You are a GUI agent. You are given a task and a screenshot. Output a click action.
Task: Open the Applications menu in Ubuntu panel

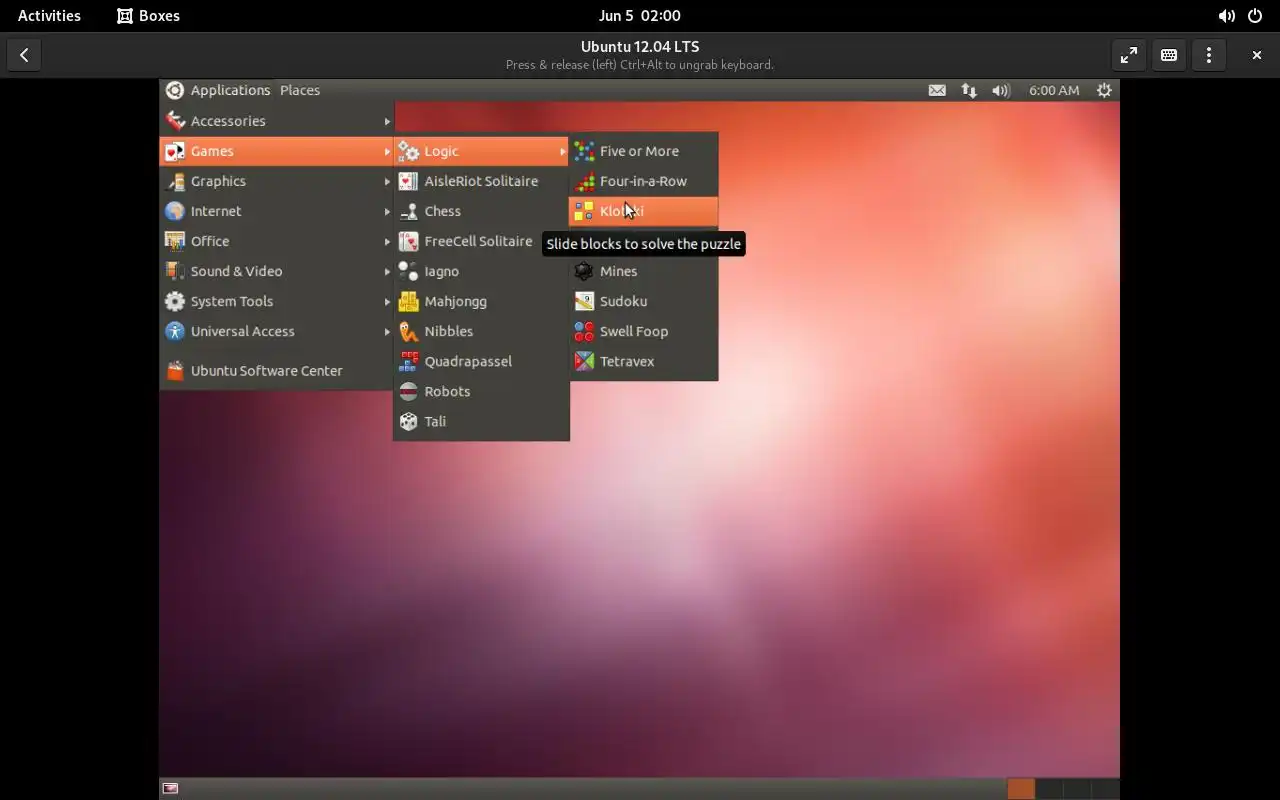218,90
